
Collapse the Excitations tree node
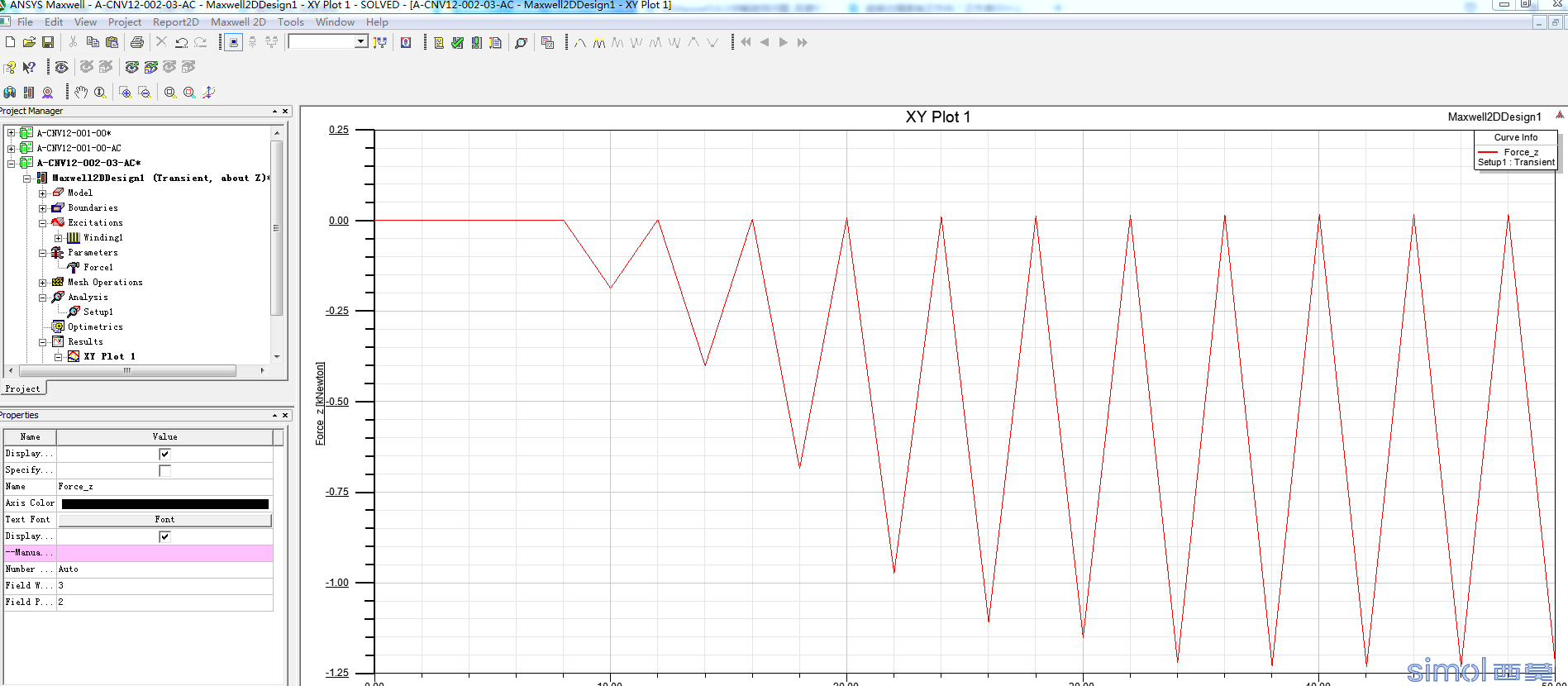[42, 223]
